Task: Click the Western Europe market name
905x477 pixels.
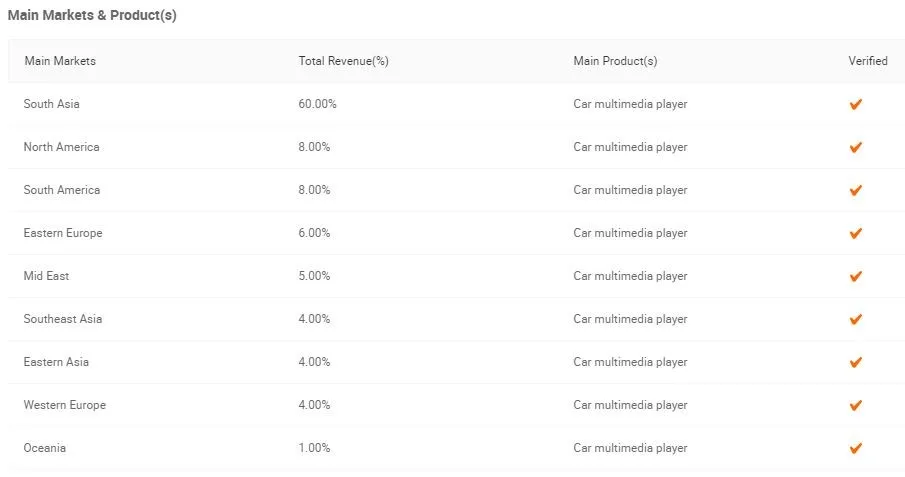Action: coord(65,405)
